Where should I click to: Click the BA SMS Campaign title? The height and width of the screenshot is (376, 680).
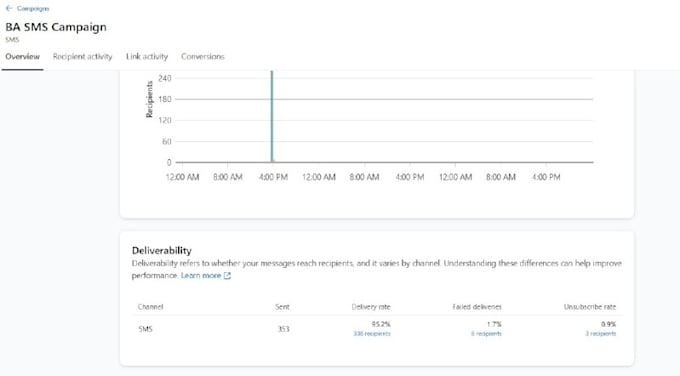[x=56, y=27]
